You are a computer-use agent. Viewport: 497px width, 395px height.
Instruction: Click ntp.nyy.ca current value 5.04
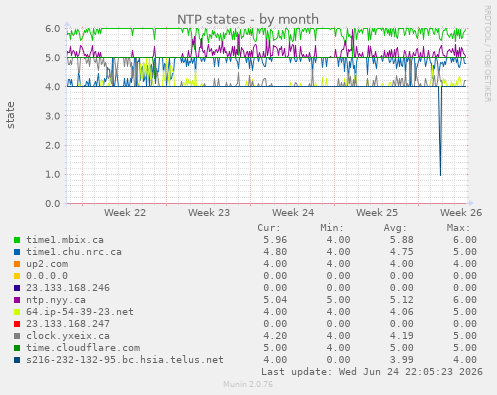[275, 300]
